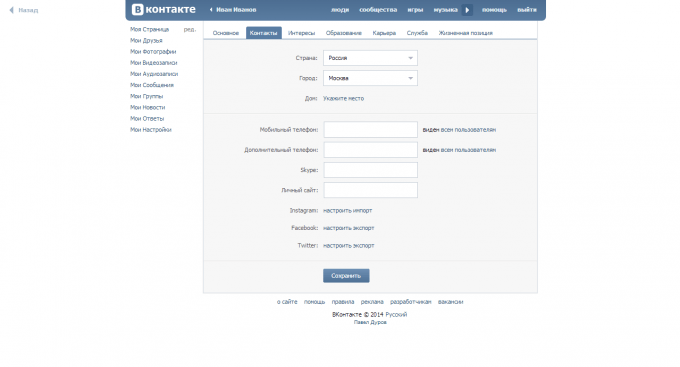680x367 pixels.
Task: Open музыка in the top menu
Action: pos(445,10)
